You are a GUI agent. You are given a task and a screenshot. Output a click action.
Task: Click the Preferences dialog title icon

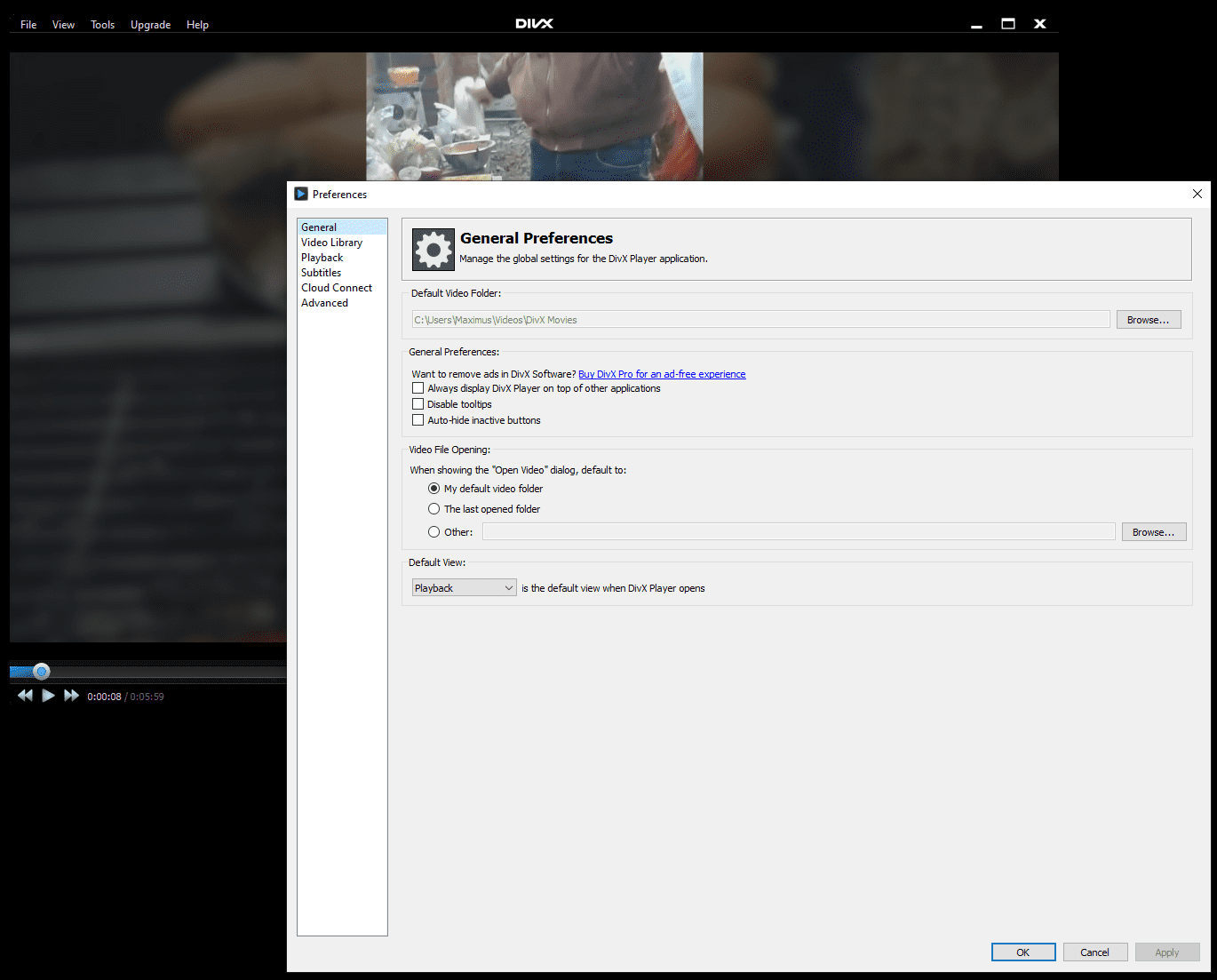point(301,194)
